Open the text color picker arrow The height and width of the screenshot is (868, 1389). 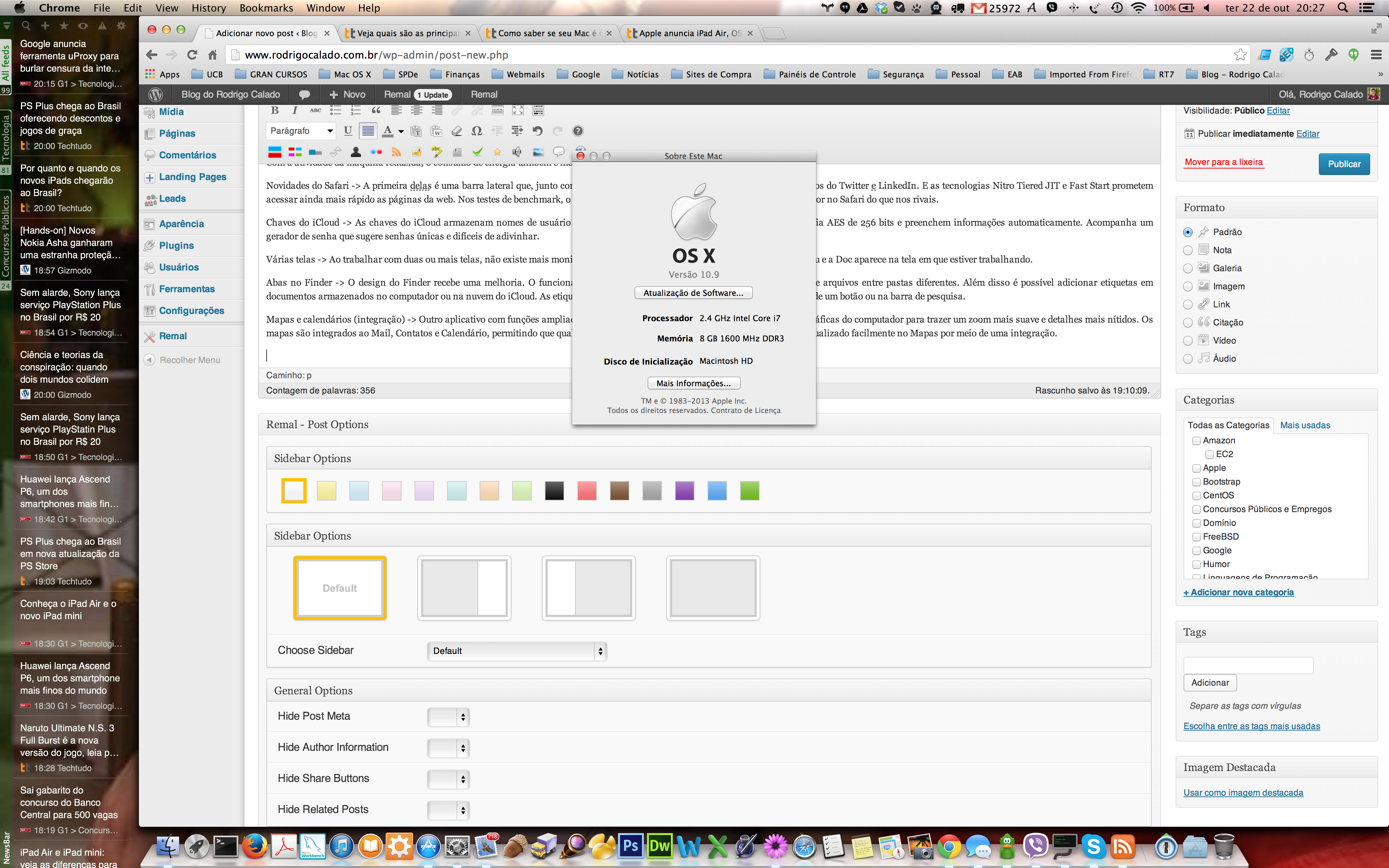click(x=401, y=131)
